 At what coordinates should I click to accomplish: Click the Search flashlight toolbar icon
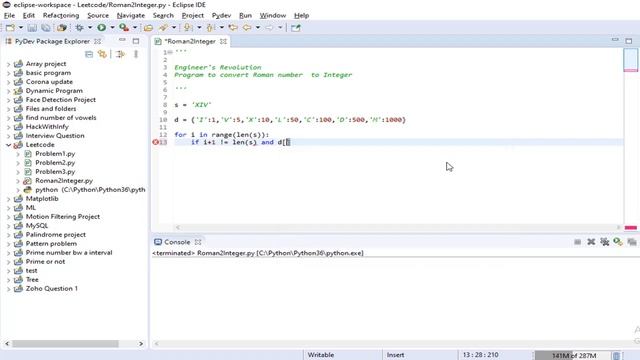[x=163, y=28]
